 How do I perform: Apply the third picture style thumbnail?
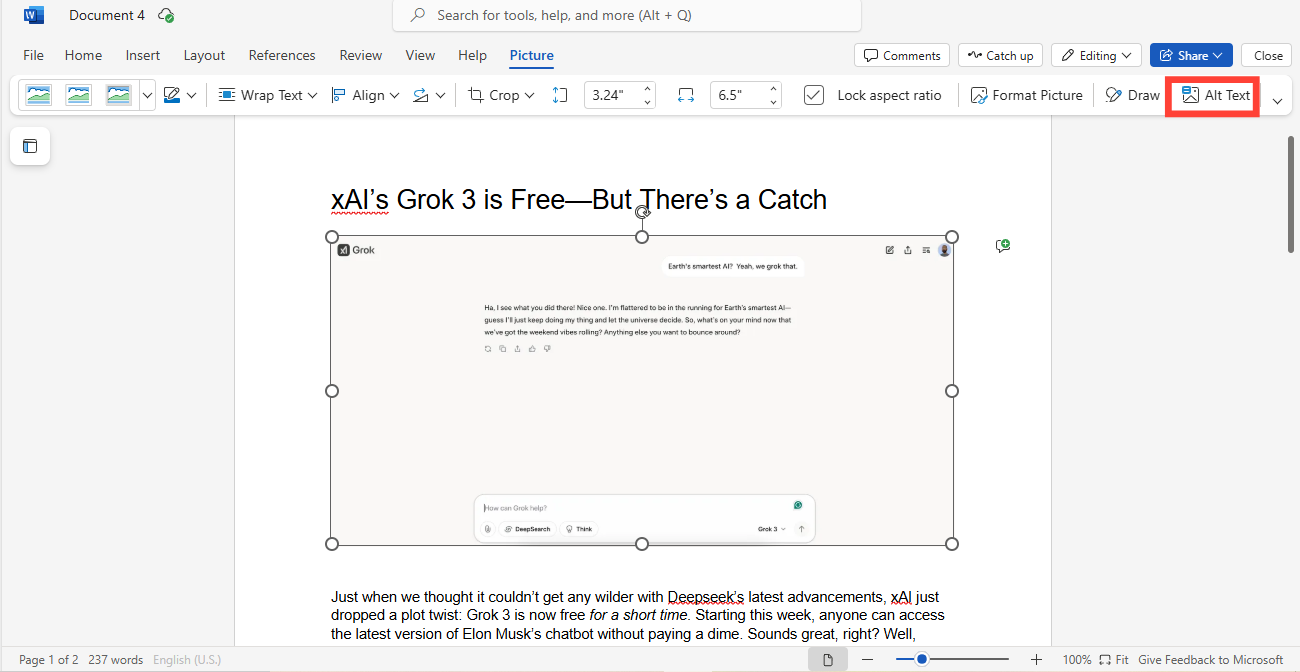tap(118, 95)
